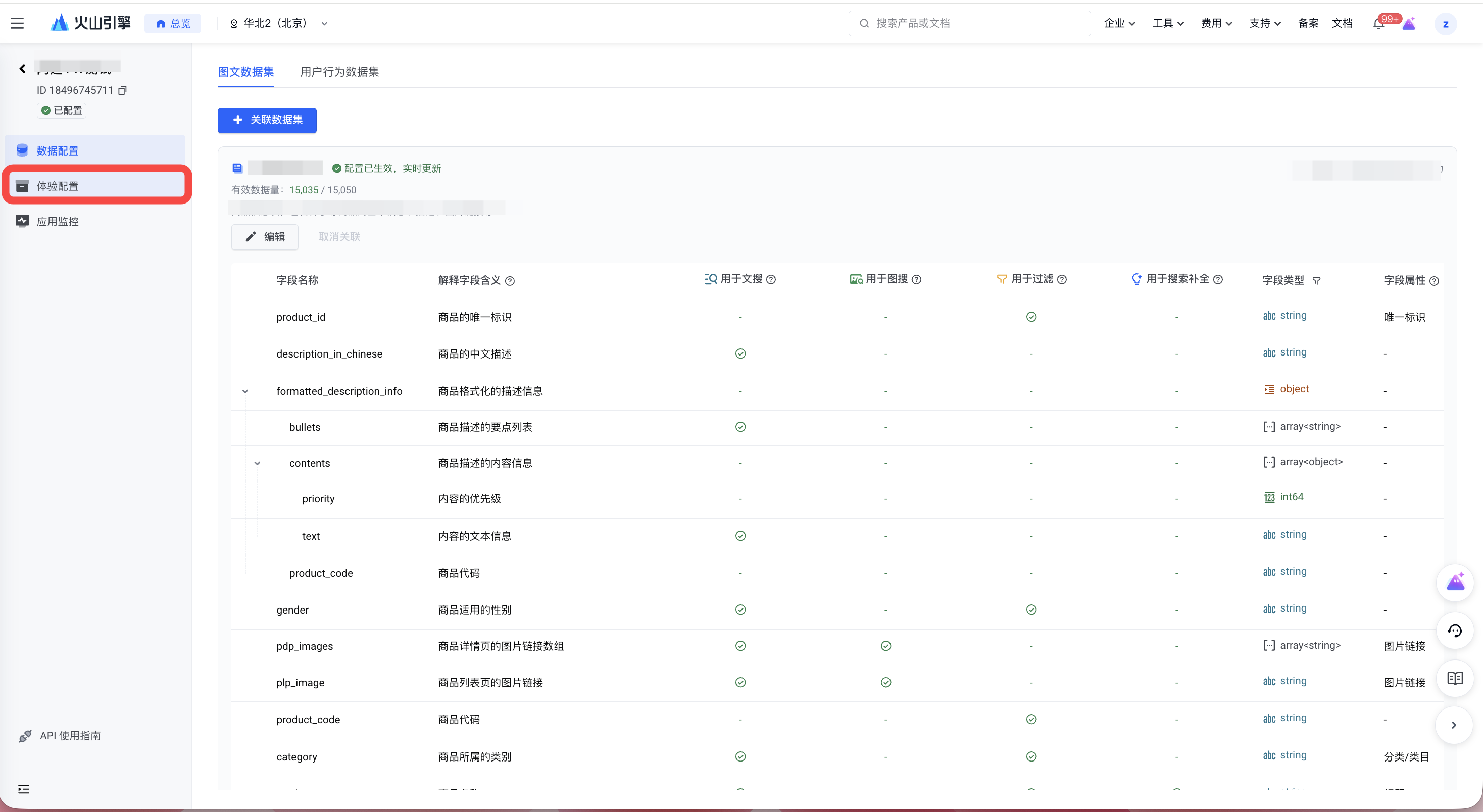Image resolution: width=1483 pixels, height=812 pixels.
Task: Copy the ID using copy icon
Action: [x=122, y=90]
